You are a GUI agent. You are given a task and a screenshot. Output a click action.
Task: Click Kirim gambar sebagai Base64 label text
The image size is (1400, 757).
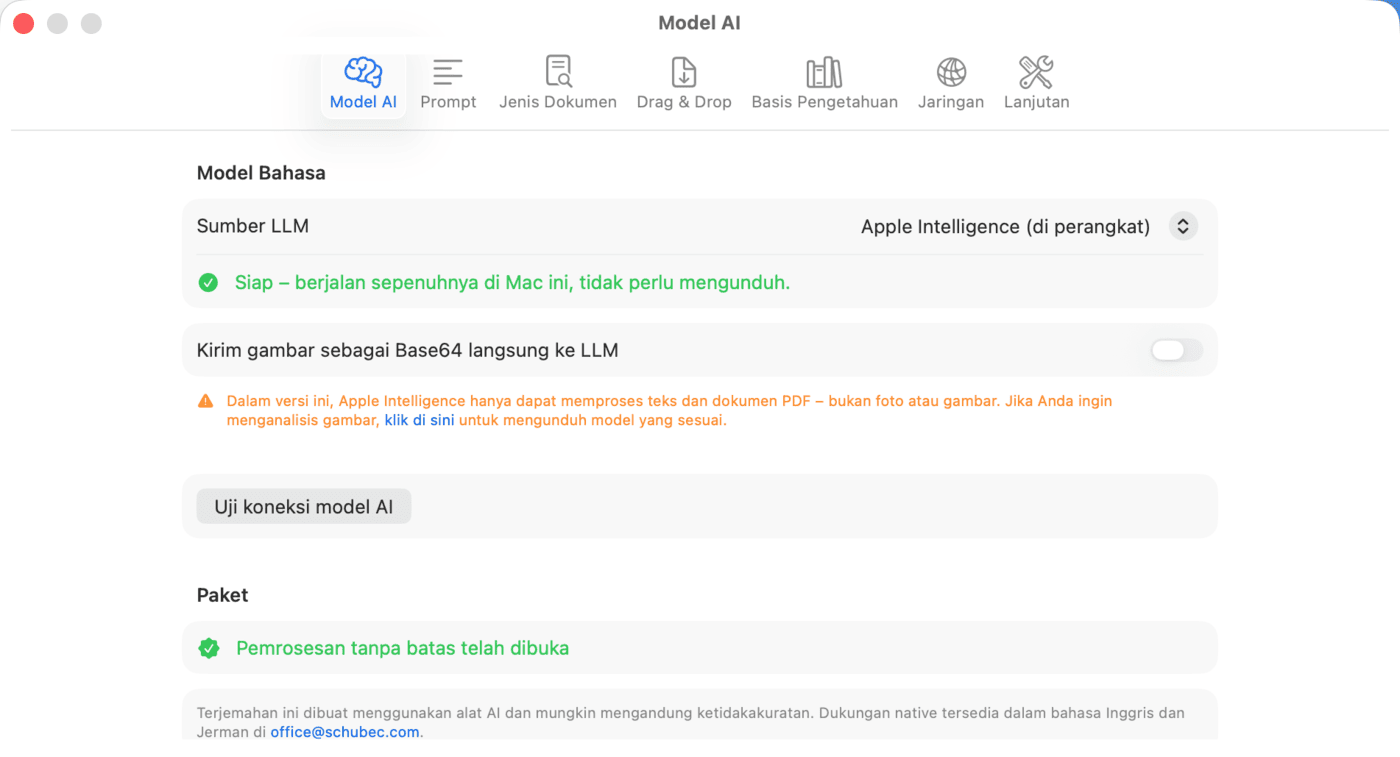[408, 350]
